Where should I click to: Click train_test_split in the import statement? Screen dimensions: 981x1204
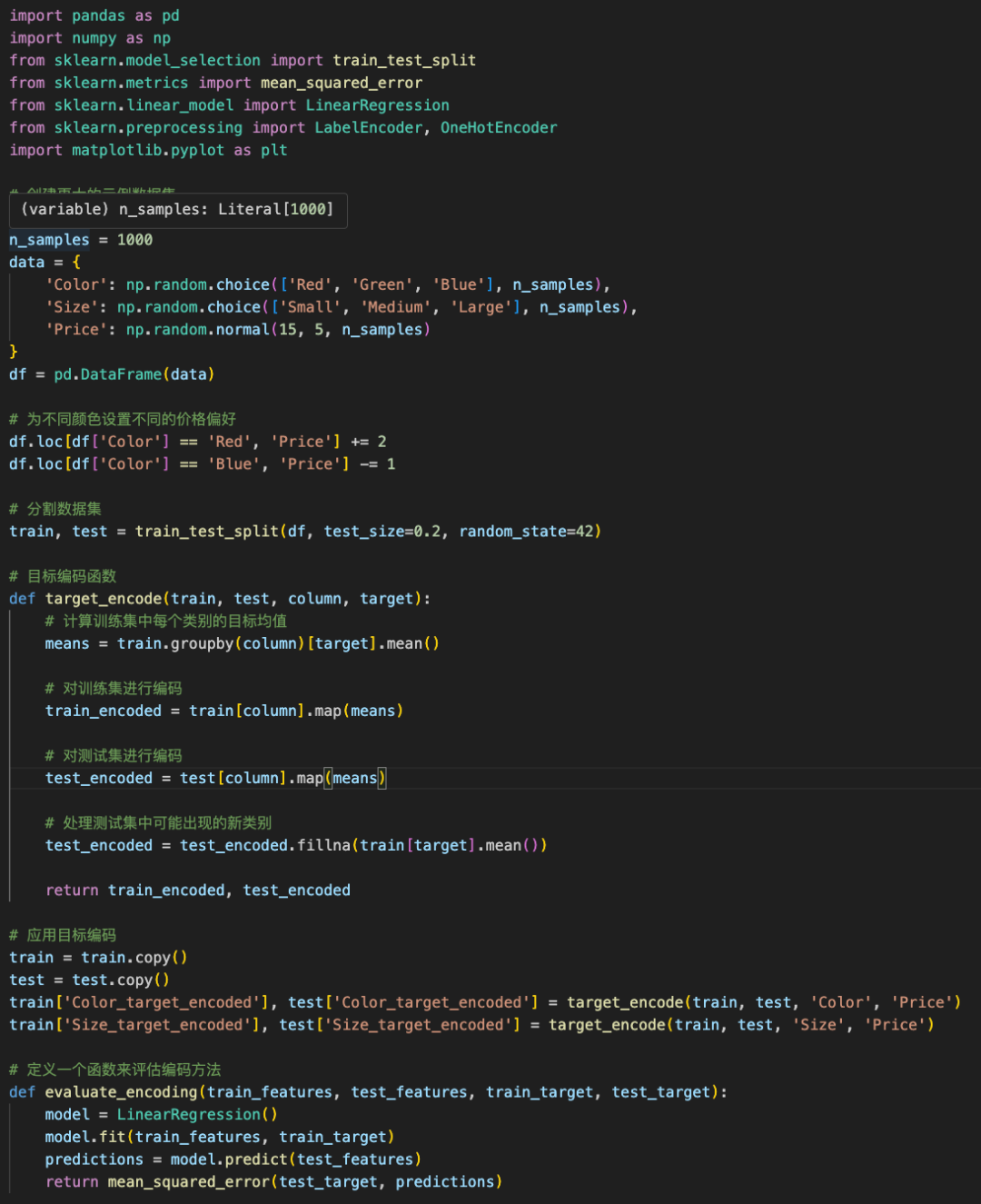pos(403,60)
